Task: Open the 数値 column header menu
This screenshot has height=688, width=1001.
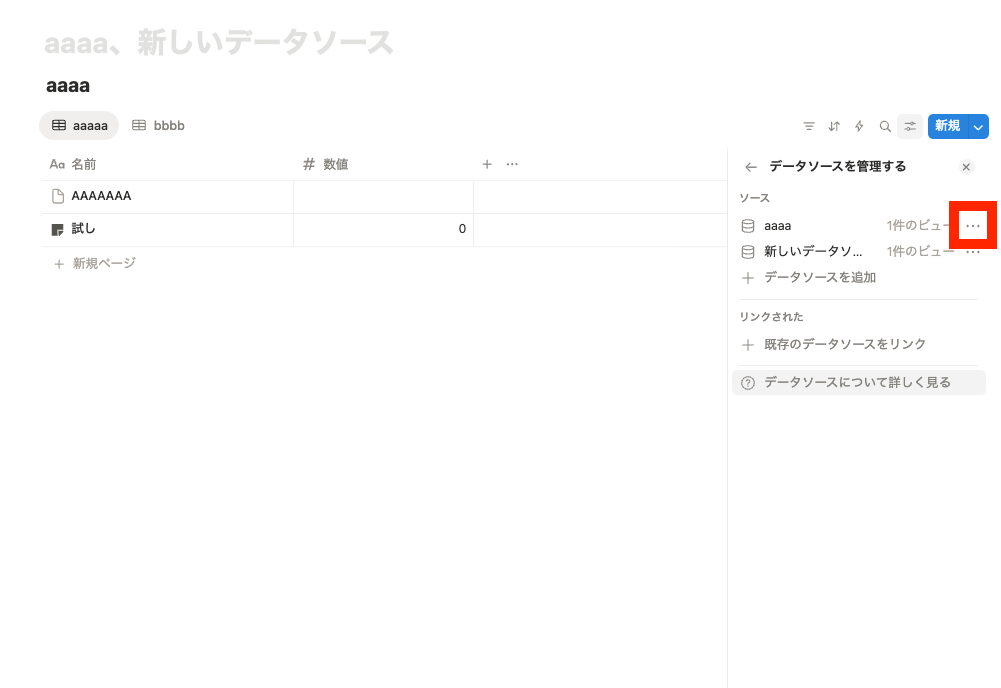Action: (x=335, y=164)
